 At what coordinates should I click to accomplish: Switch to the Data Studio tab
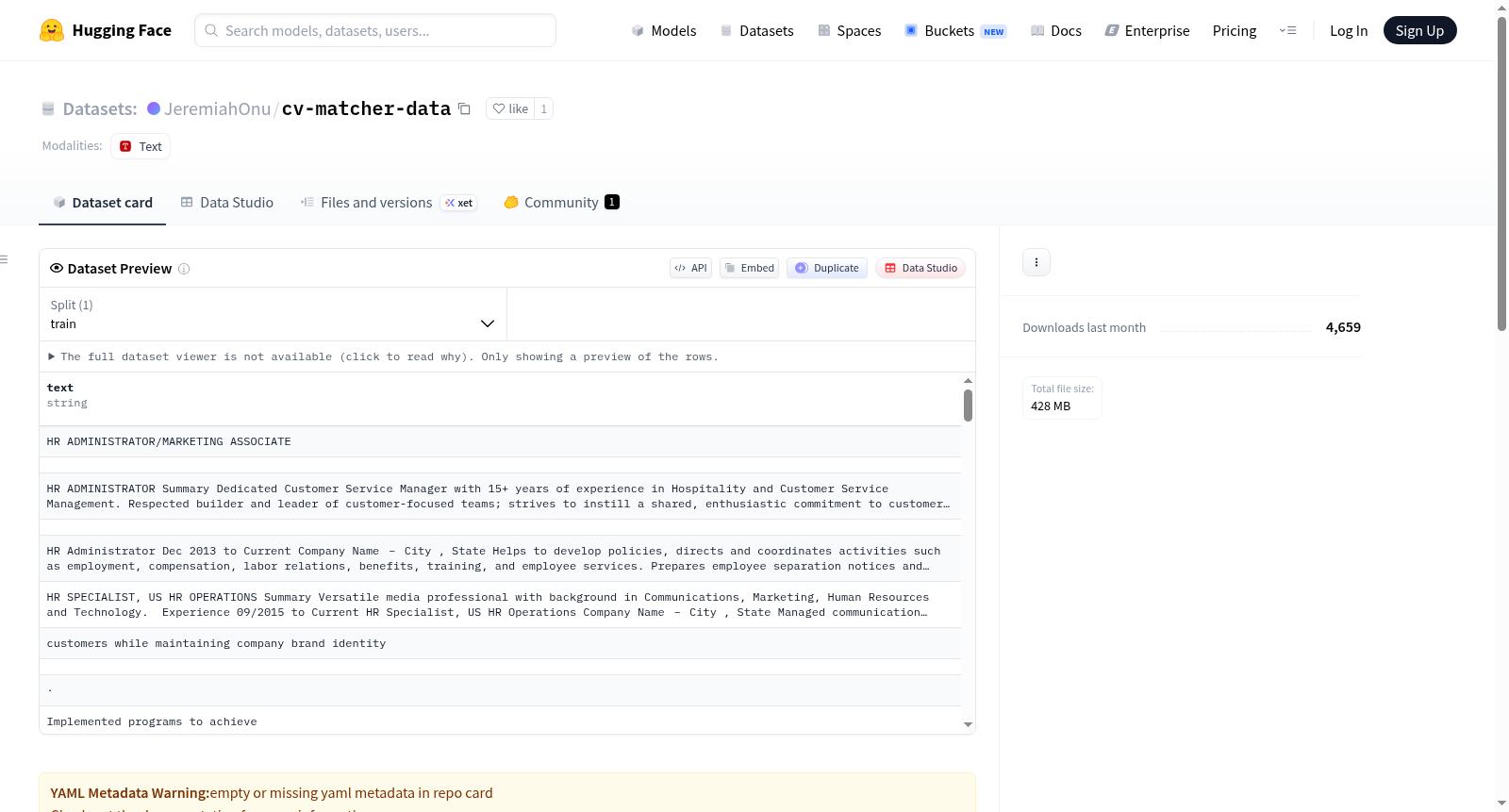click(x=227, y=203)
